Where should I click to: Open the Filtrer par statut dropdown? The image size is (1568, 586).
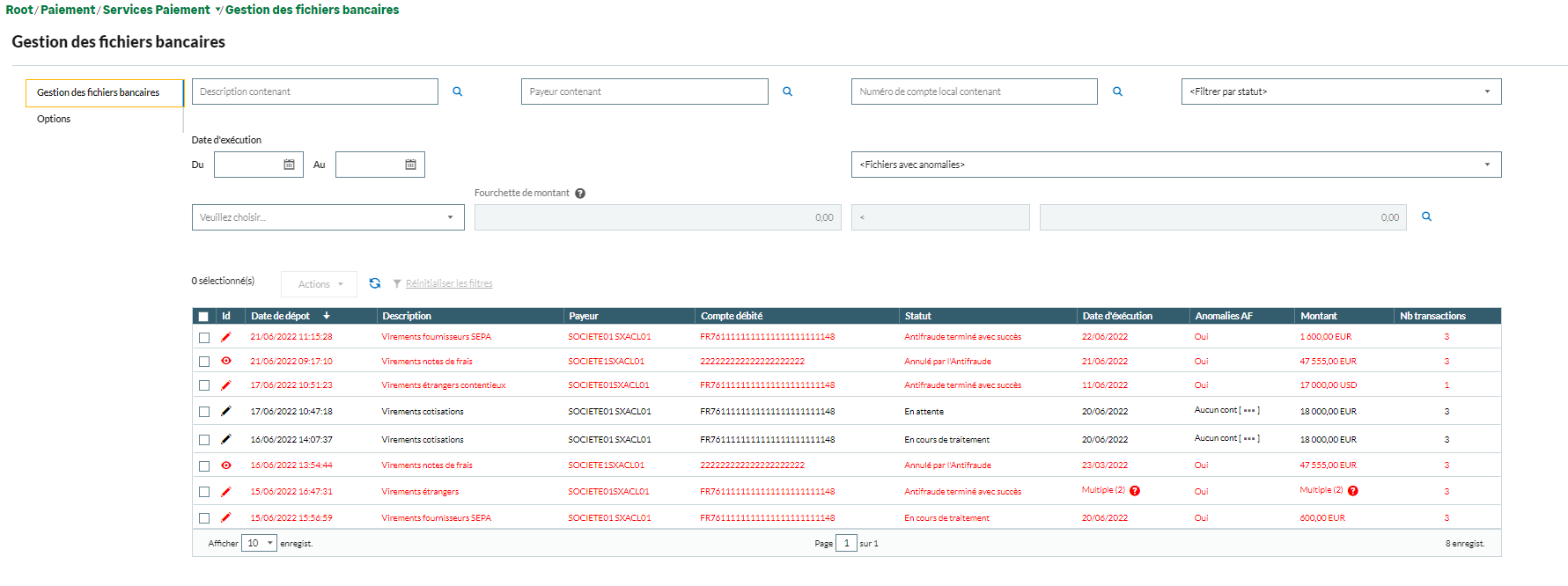point(1340,92)
